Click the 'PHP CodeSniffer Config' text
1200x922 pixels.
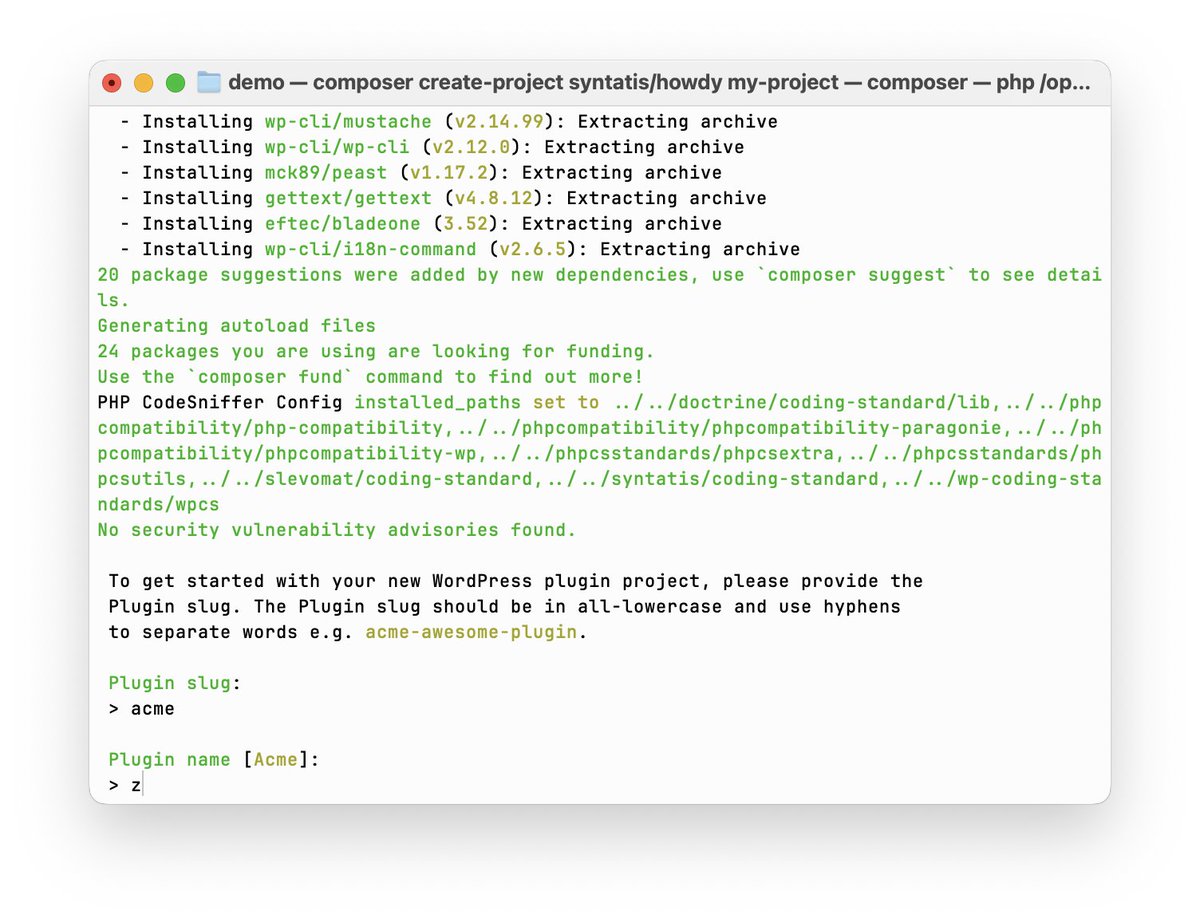point(220,402)
